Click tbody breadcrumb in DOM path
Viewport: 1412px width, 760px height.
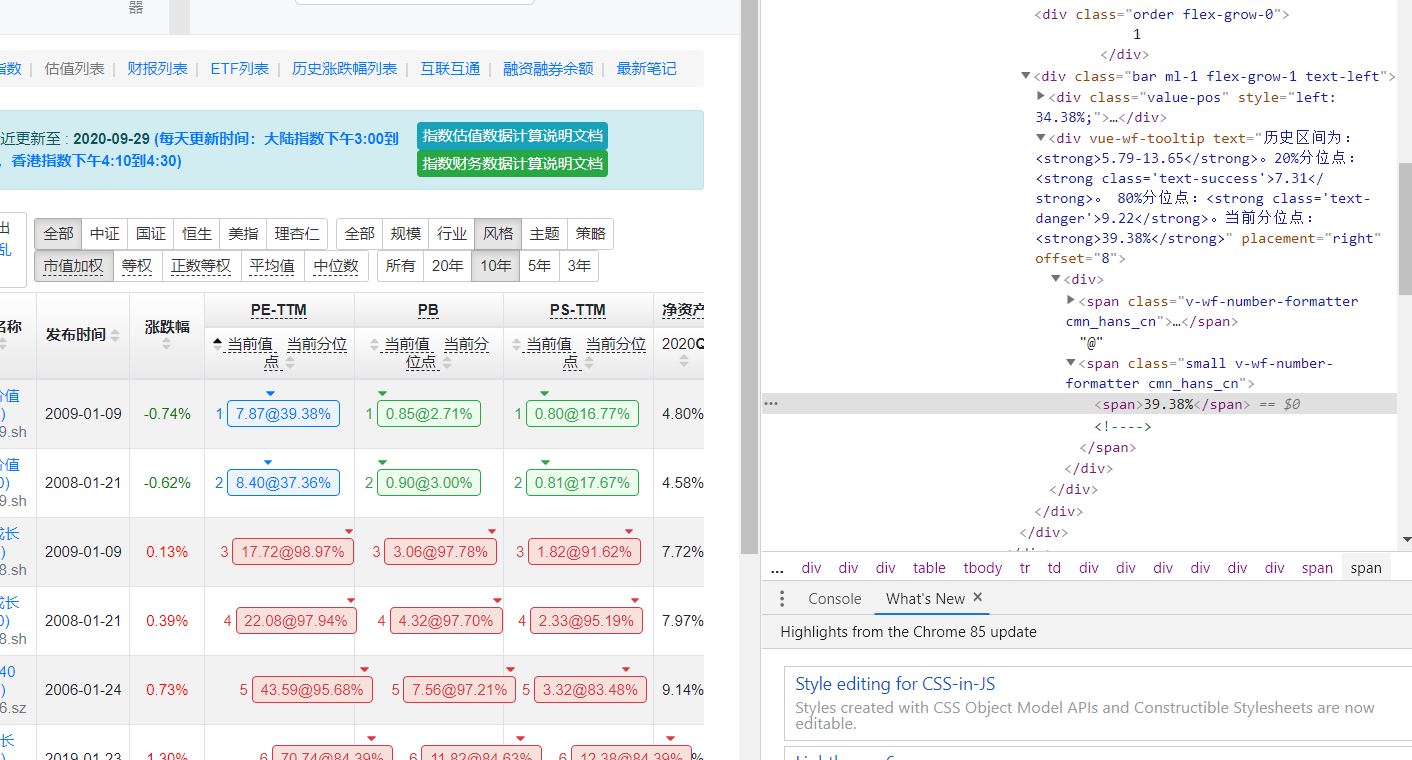(982, 568)
